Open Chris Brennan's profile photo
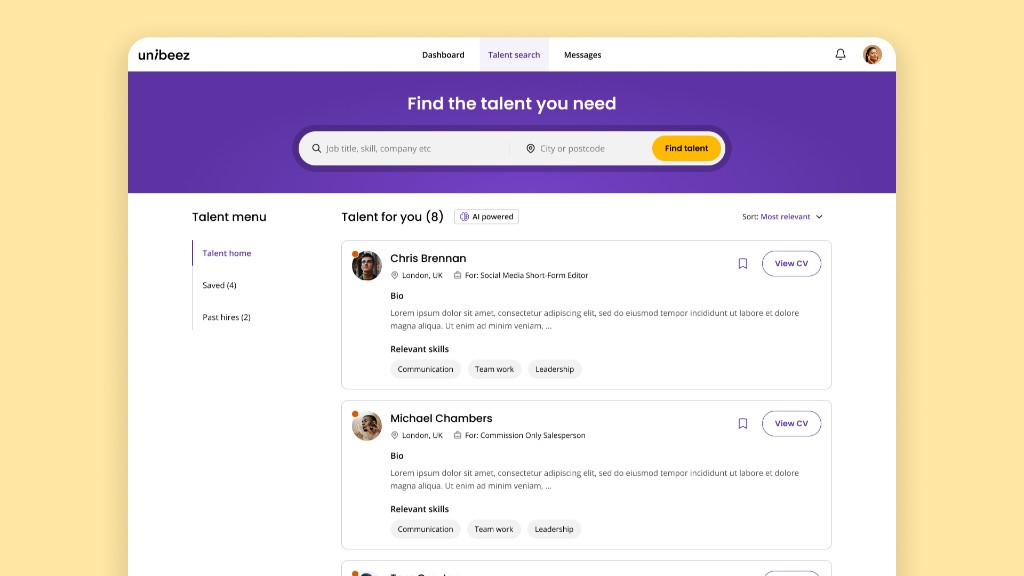The width and height of the screenshot is (1024, 576). 366,265
